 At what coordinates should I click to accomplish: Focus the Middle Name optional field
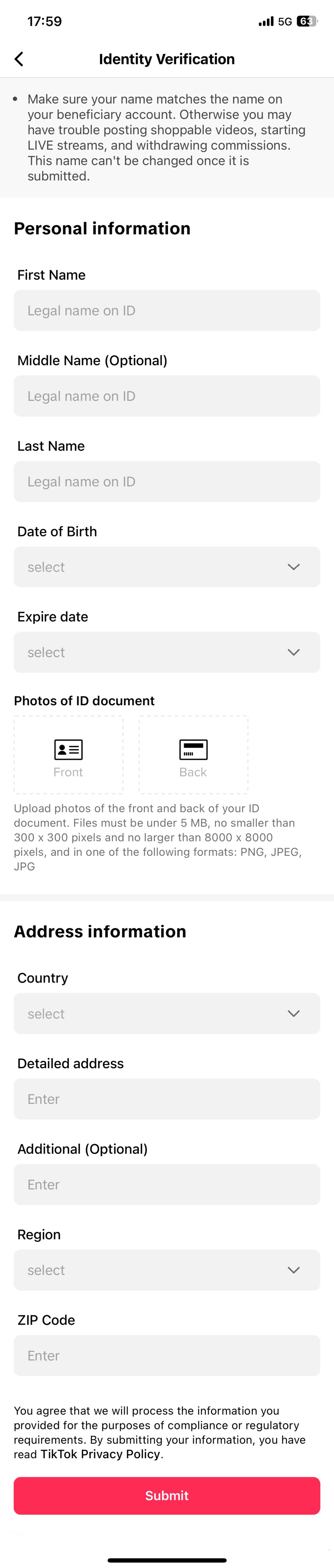click(x=167, y=396)
